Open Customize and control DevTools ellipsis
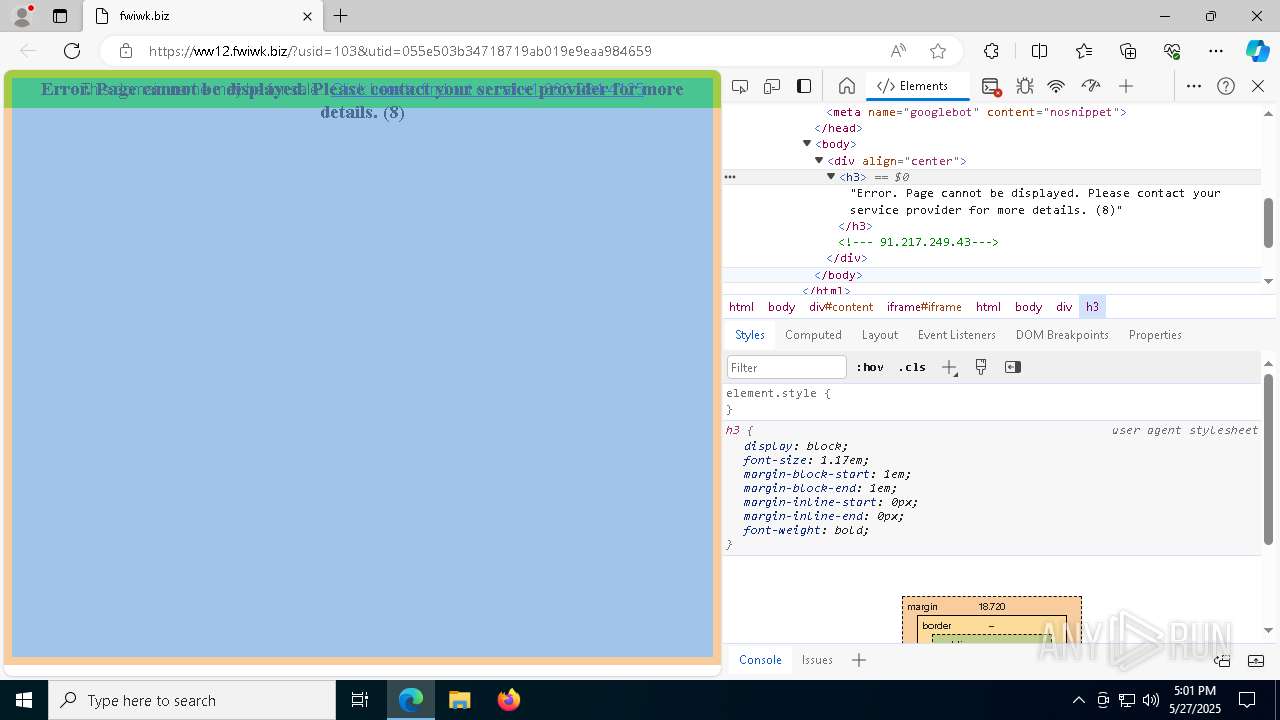Image resolution: width=1280 pixels, height=720 pixels. click(x=1194, y=86)
